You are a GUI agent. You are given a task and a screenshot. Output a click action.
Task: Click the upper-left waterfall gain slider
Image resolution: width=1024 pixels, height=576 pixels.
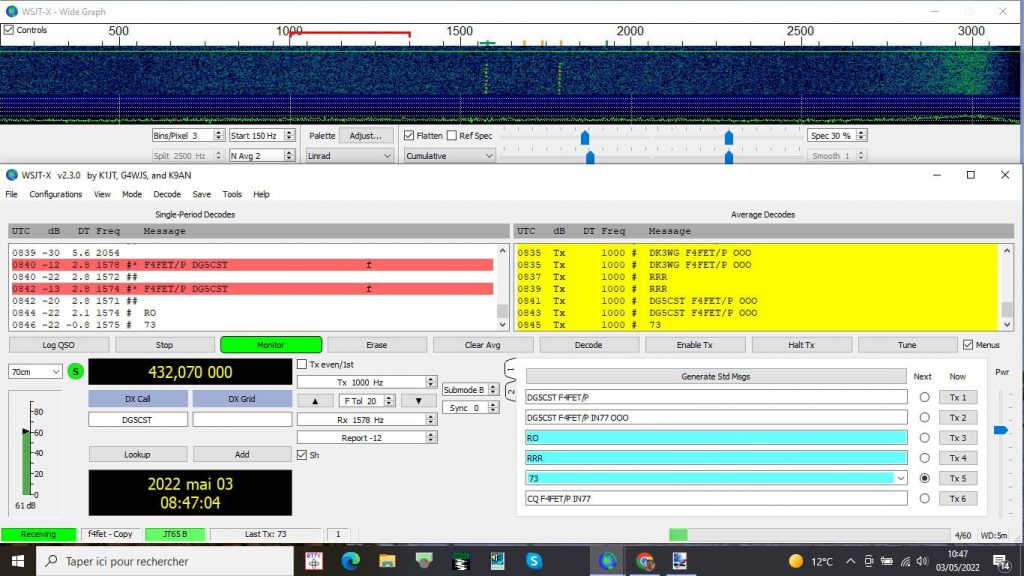coord(585,137)
